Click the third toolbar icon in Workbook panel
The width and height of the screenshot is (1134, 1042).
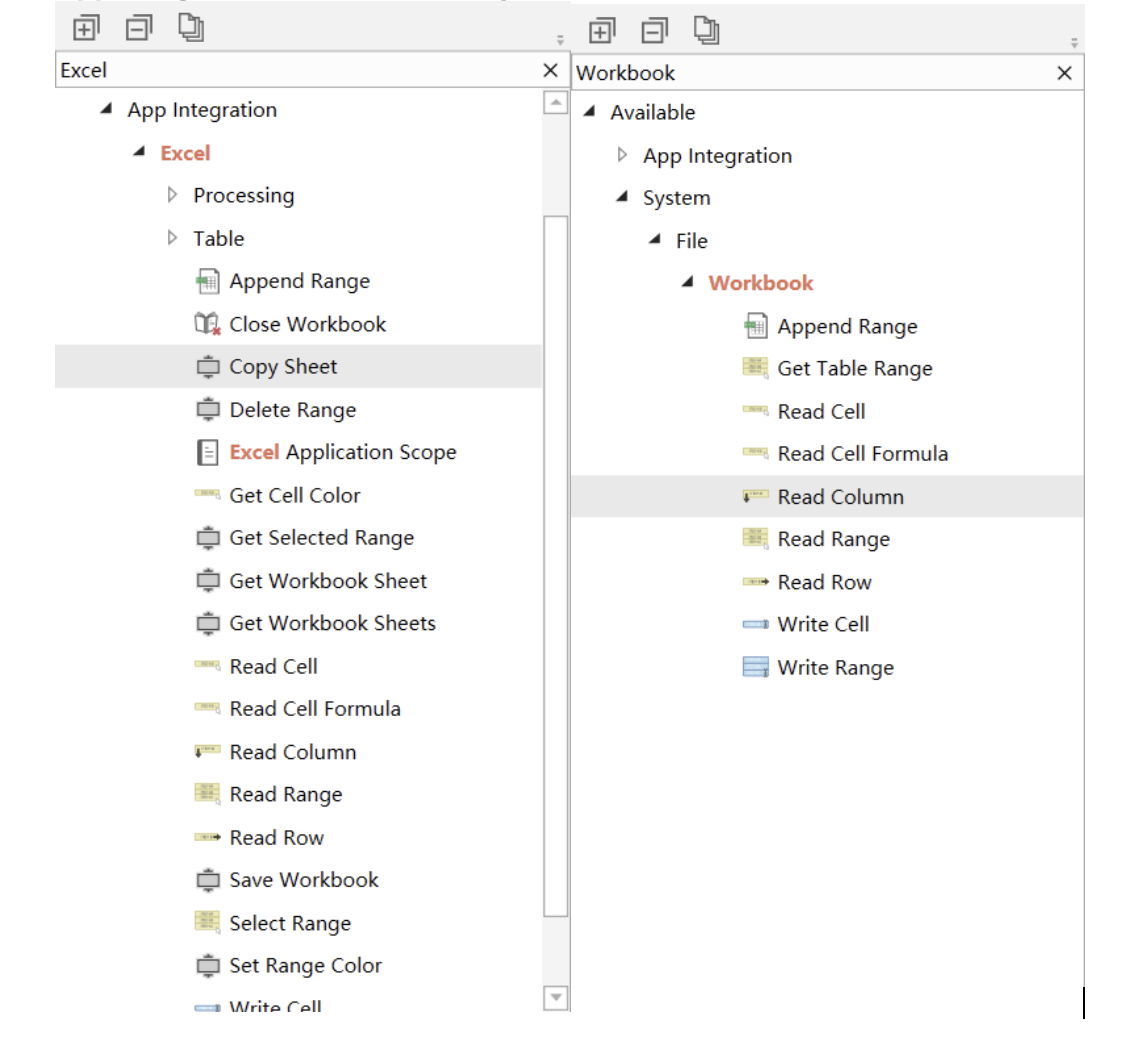pos(707,30)
